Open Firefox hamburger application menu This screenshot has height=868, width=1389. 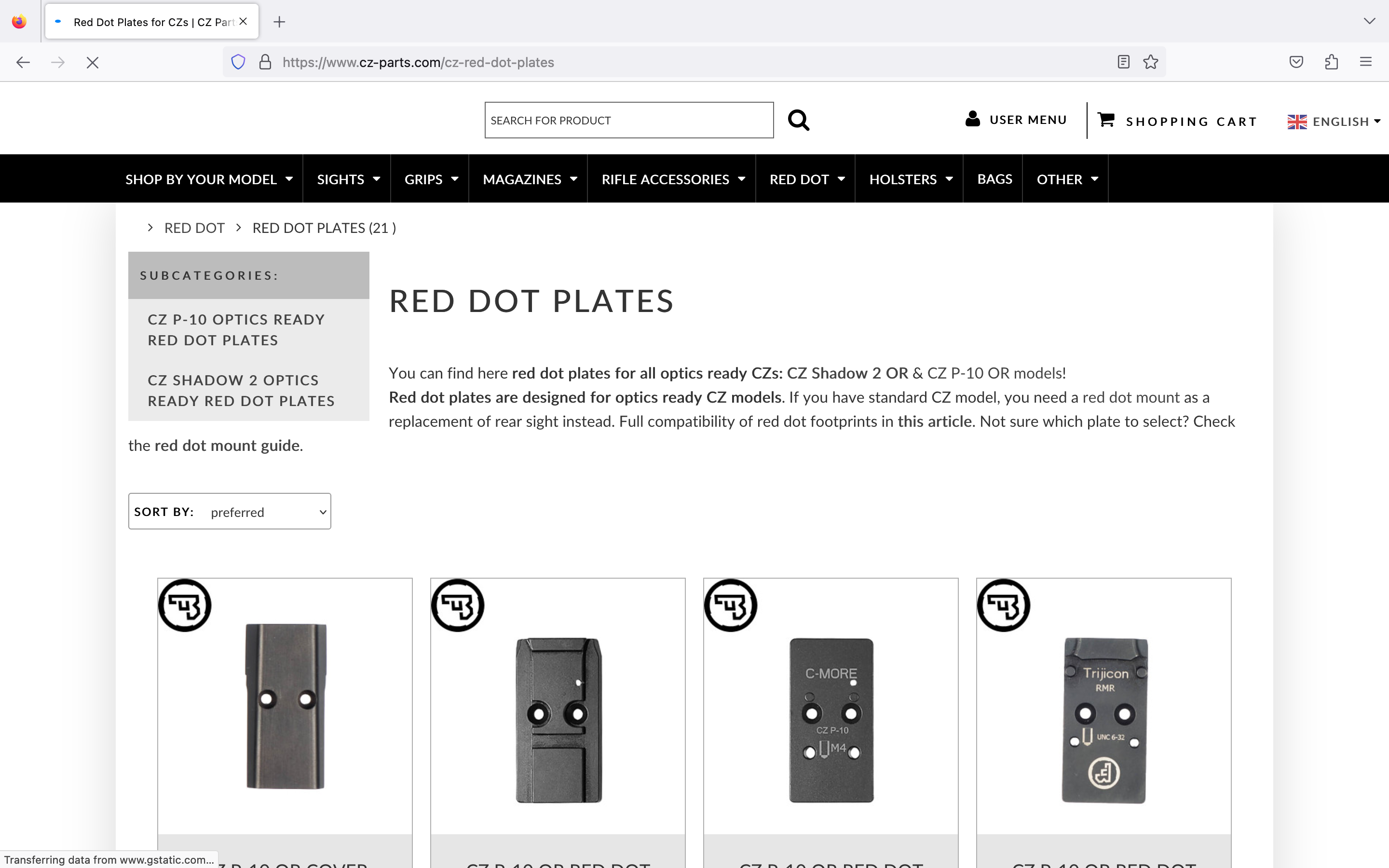coord(1365,62)
